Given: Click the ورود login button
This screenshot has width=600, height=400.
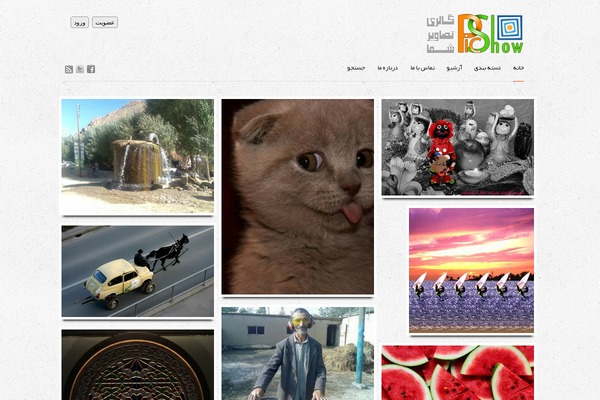Looking at the screenshot, I should coord(80,23).
